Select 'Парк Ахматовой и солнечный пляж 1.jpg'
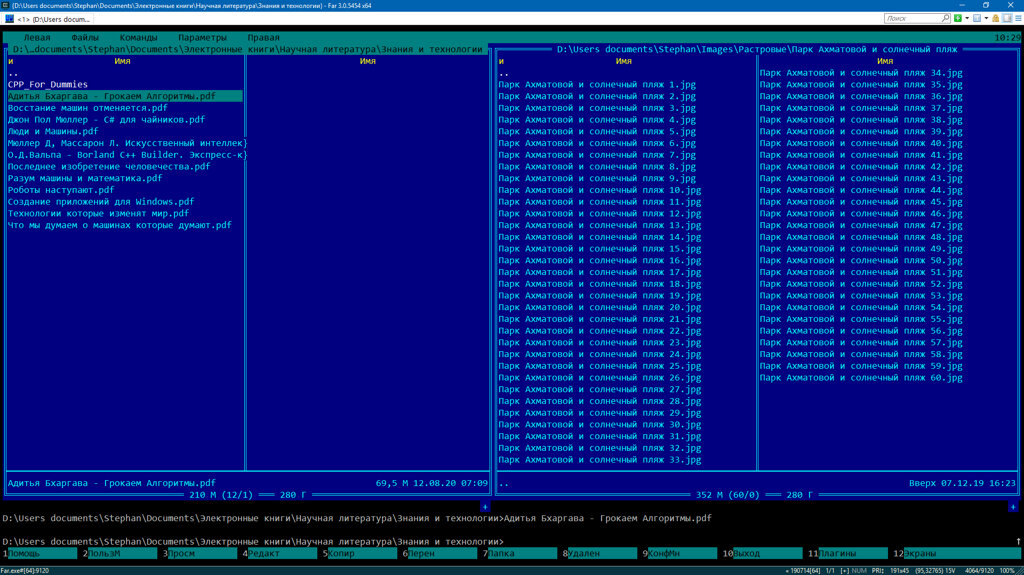This screenshot has width=1024, height=575. click(x=597, y=84)
